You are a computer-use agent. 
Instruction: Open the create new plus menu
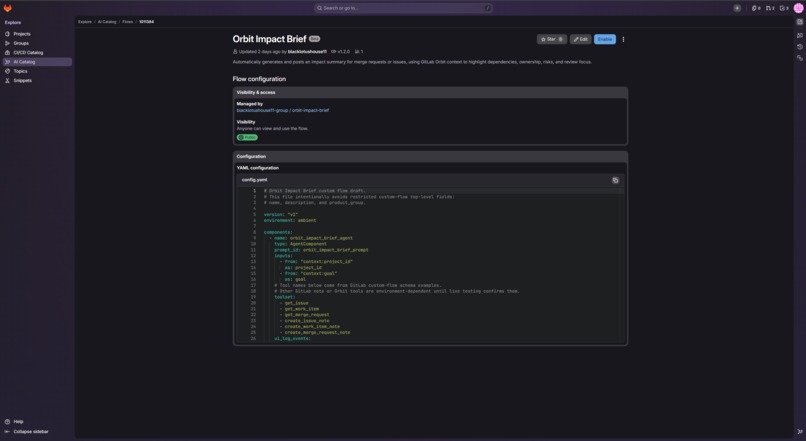click(737, 8)
